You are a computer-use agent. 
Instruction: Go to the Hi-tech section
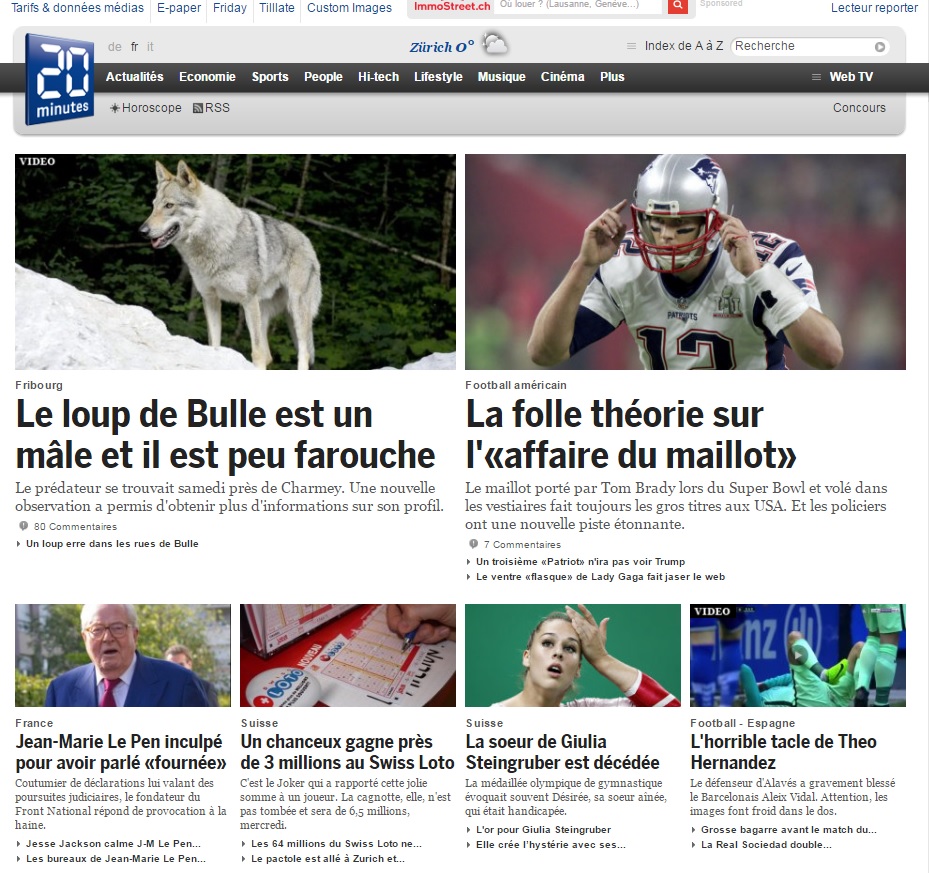[378, 76]
